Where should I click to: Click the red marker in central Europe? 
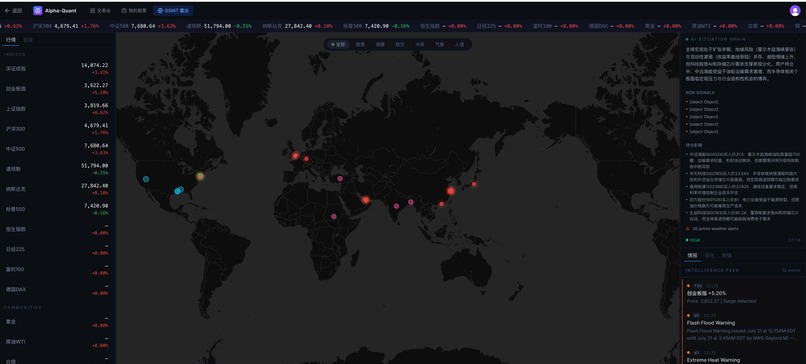click(x=306, y=159)
